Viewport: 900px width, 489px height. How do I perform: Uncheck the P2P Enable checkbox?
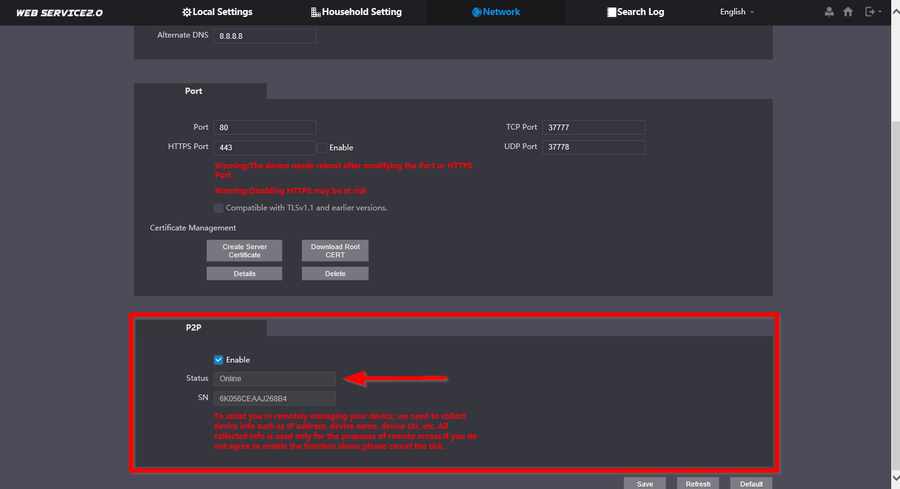pos(219,360)
